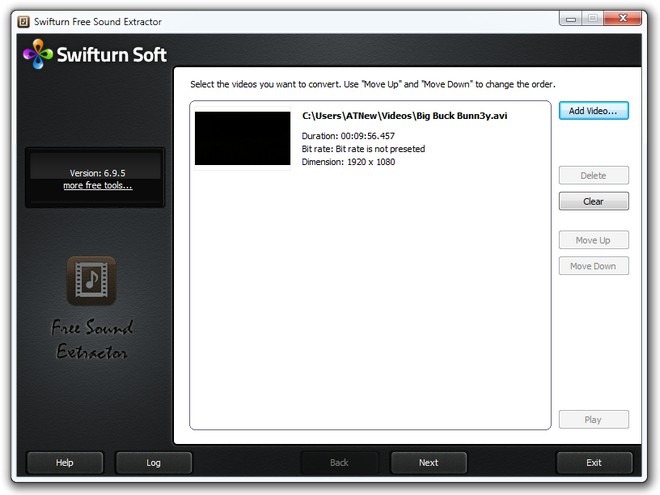Click the app icon in the title bar
This screenshot has height=495, width=660.
tap(24, 21)
